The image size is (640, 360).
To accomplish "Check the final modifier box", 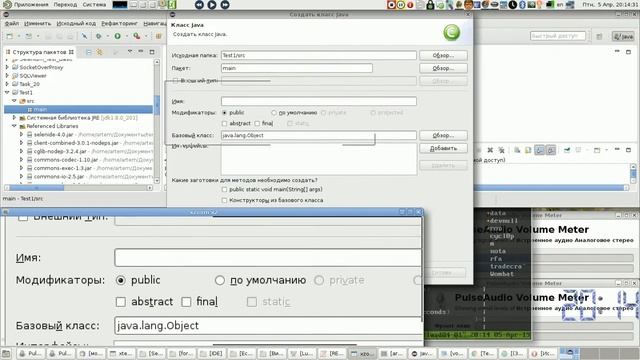I will tap(257, 123).
